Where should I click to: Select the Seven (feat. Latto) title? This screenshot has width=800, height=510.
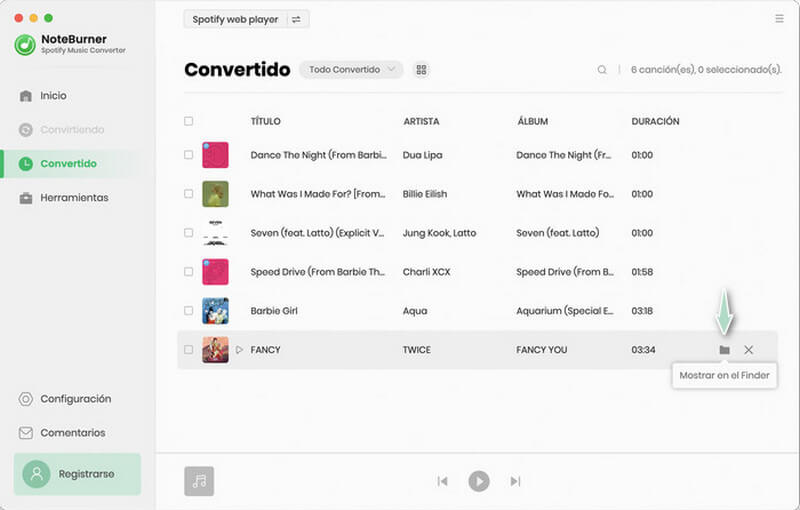pos(317,233)
